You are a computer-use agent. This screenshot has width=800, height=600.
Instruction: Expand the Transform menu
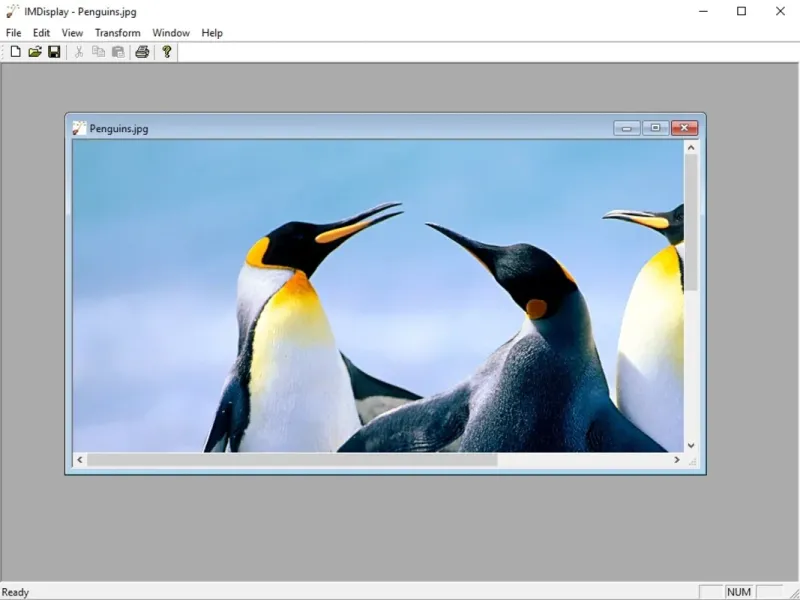click(117, 33)
